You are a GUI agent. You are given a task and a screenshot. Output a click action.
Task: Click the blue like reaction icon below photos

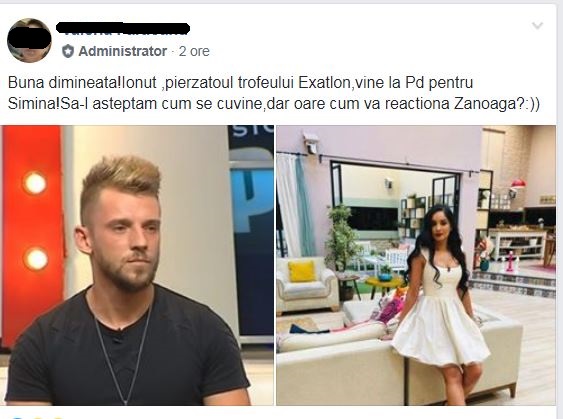17,418
